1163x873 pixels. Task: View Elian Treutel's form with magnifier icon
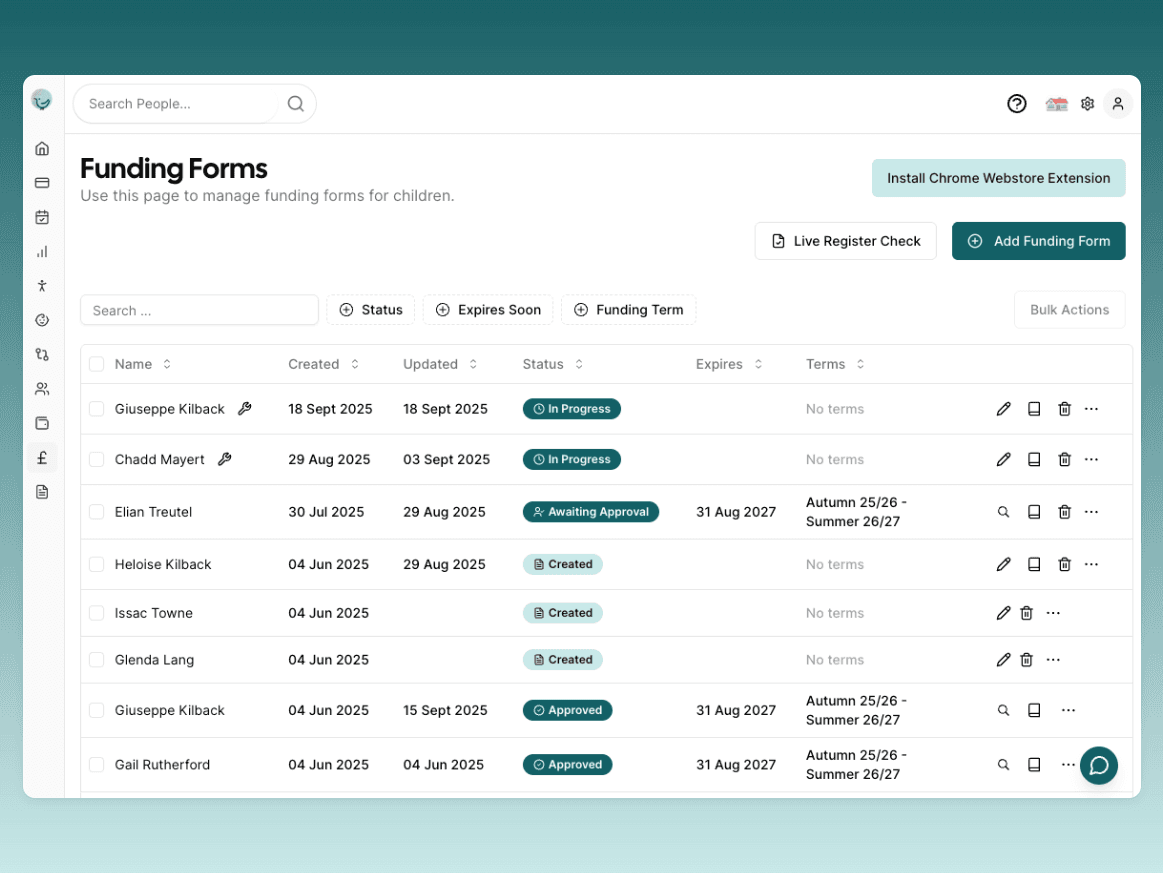pyautogui.click(x=1003, y=512)
